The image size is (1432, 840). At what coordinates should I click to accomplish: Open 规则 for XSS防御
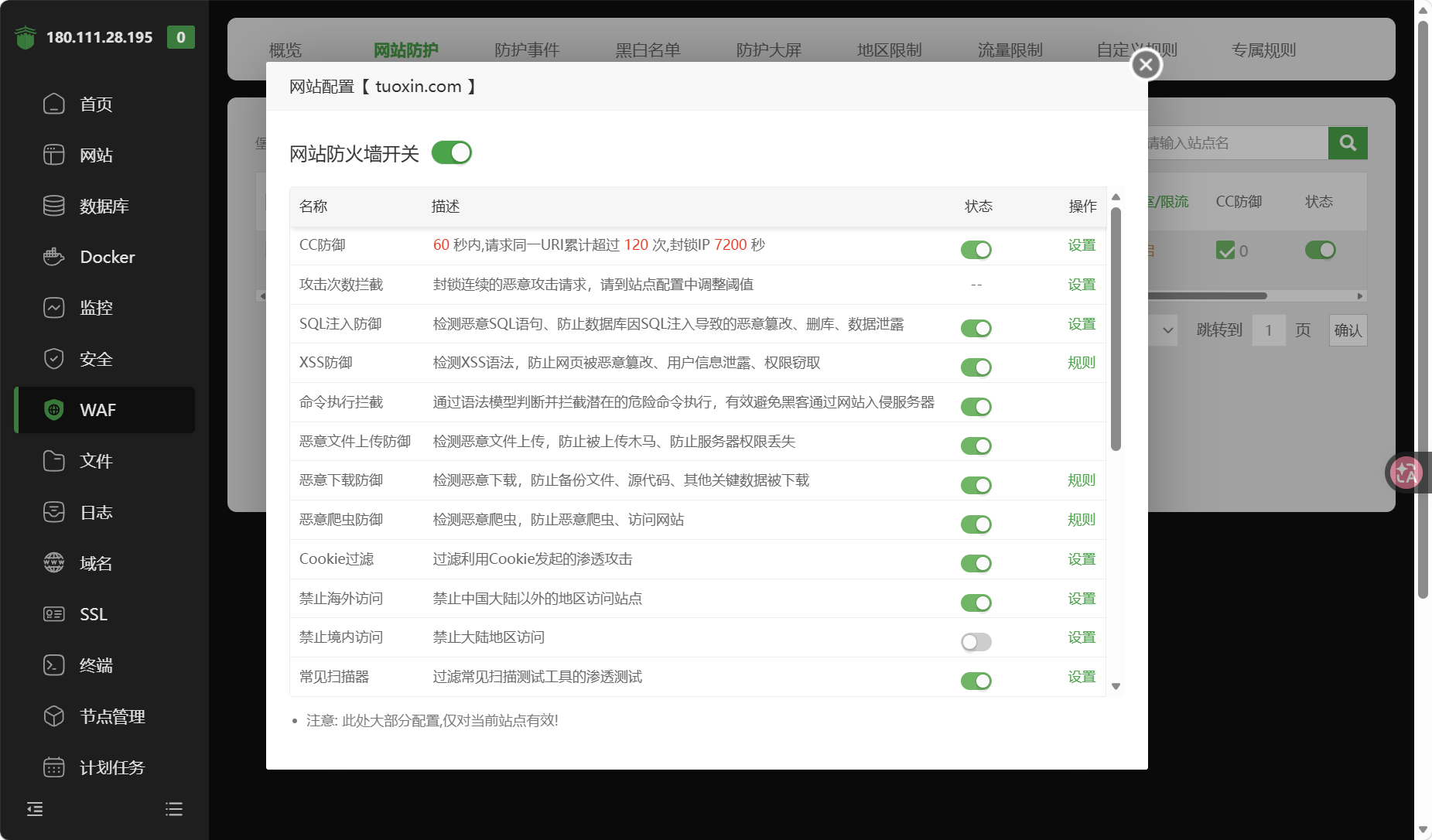pyautogui.click(x=1082, y=363)
